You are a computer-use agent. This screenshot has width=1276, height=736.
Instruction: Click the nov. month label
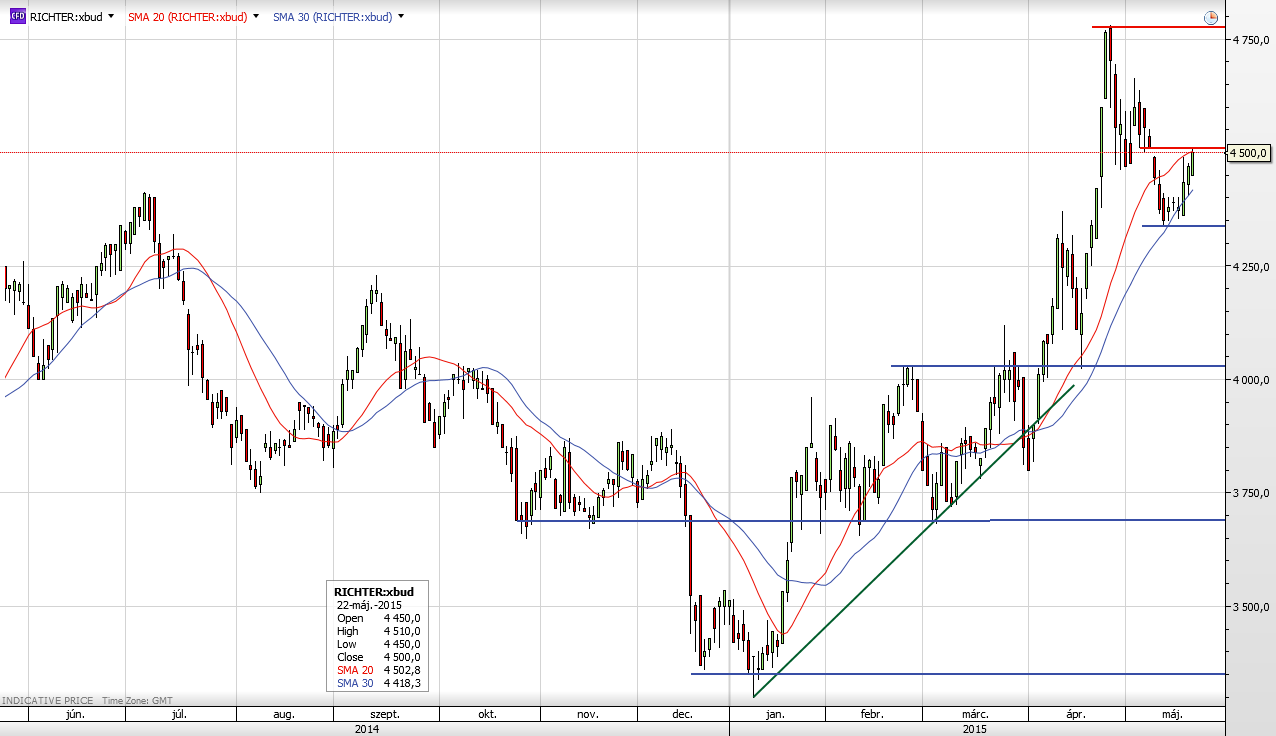coord(588,715)
